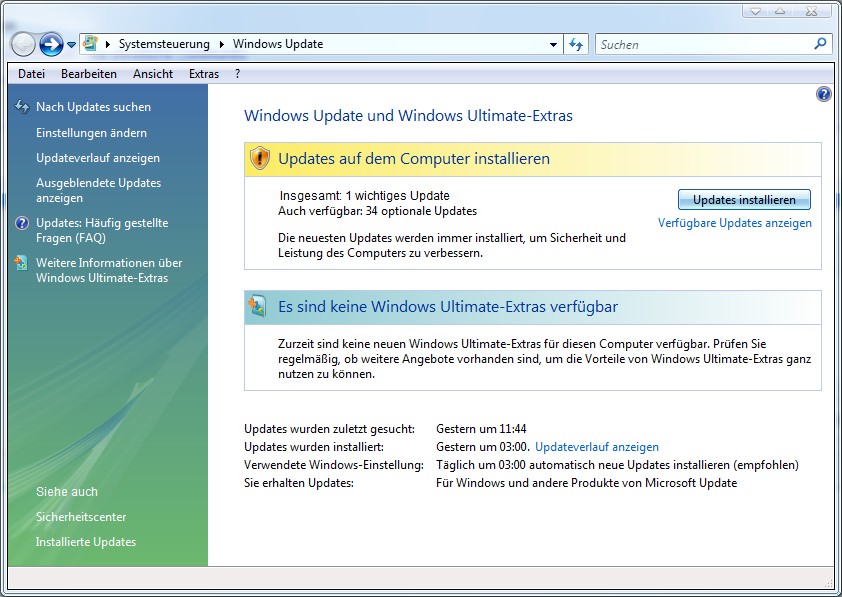This screenshot has height=597, width=842.
Task: Click the Updates installieren button
Action: pyautogui.click(x=744, y=200)
